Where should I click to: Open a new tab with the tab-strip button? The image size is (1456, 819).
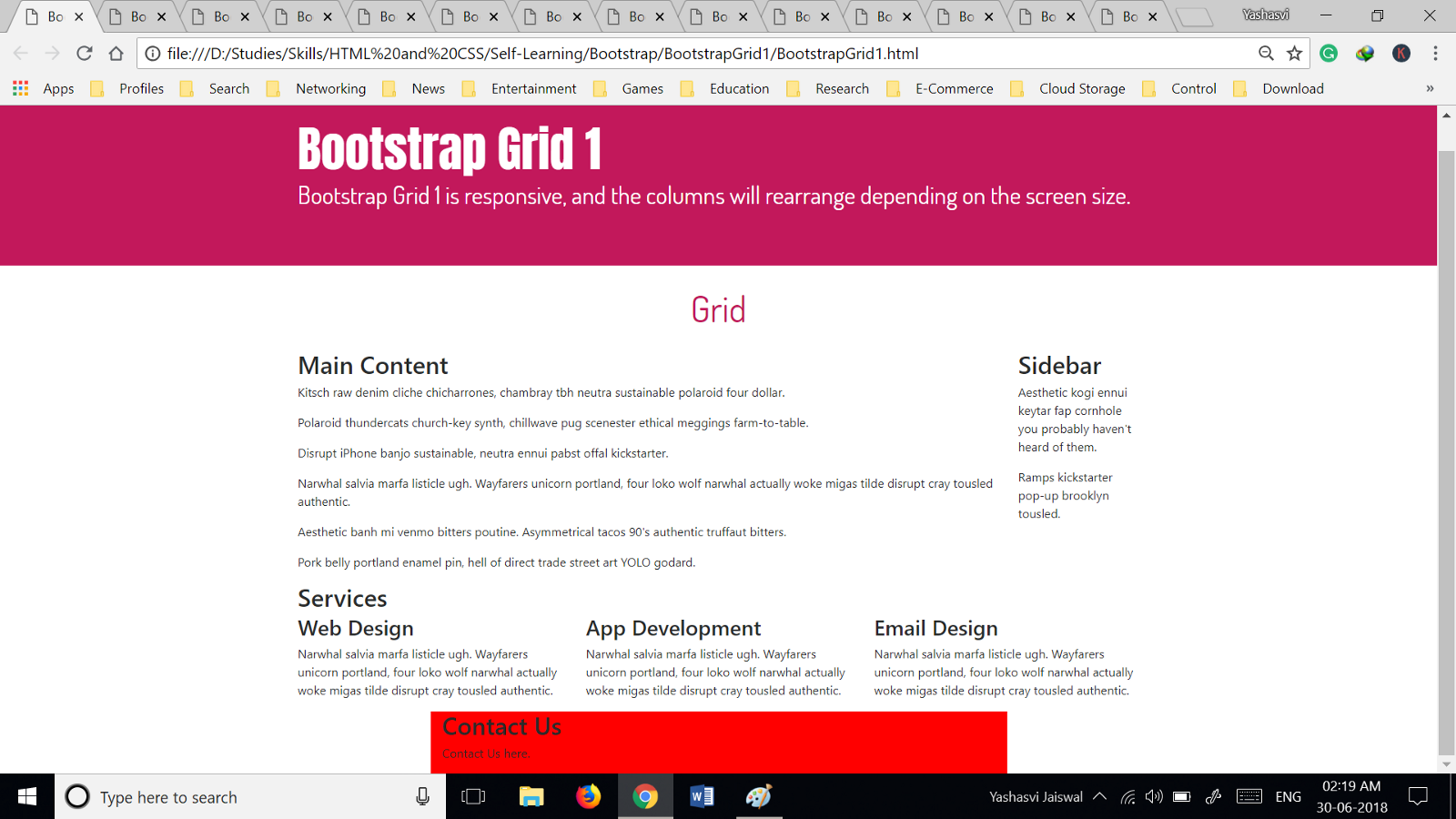point(1195,16)
